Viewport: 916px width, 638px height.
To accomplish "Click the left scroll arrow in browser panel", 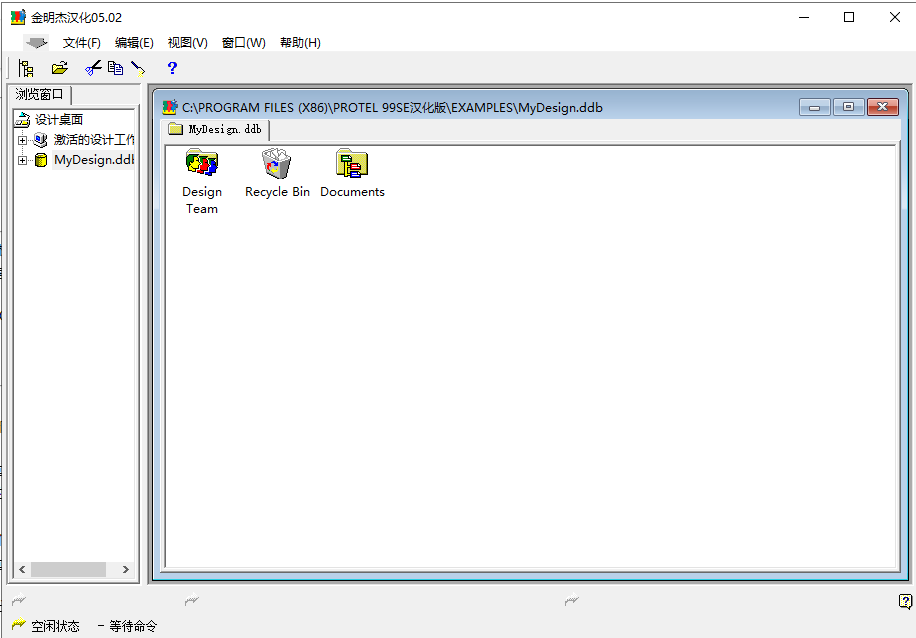I will 22,569.
